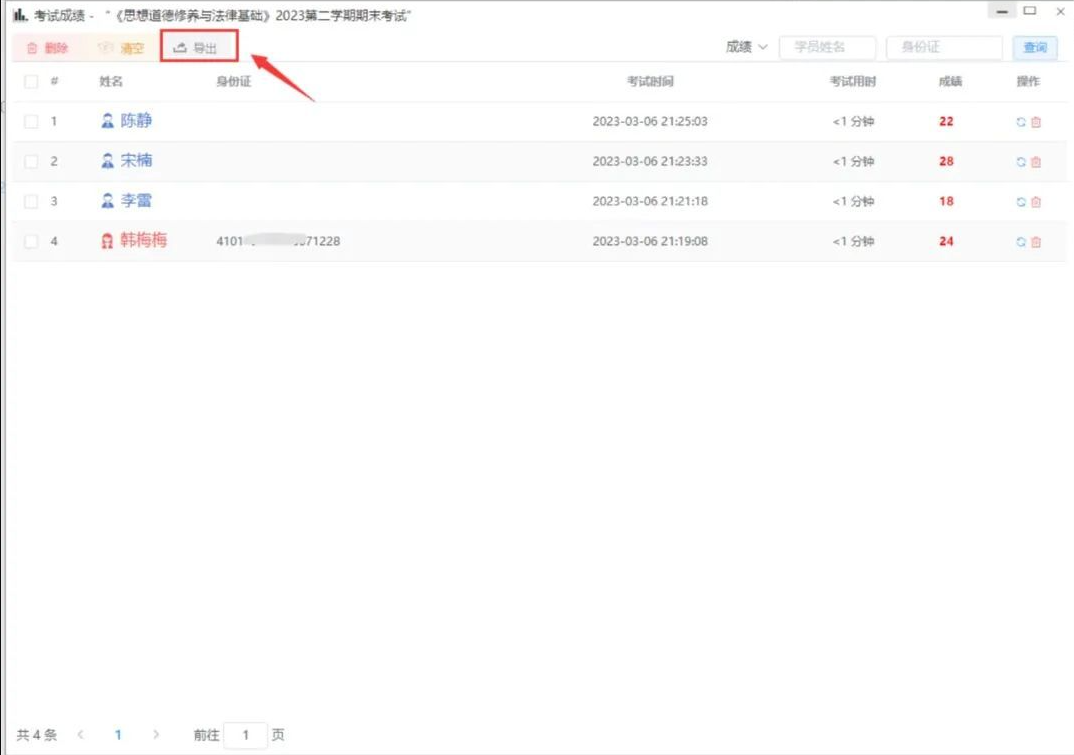The width and height of the screenshot is (1074, 755).
Task: Click the user icon beside 李雷
Action: (108, 201)
